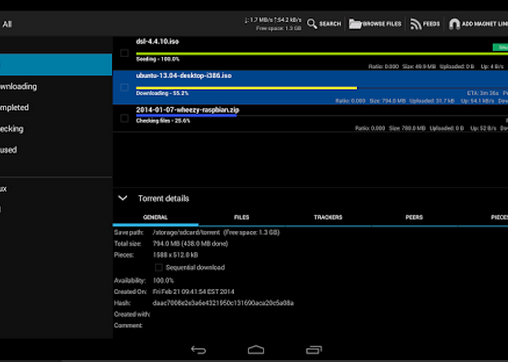Click the 'Checking files - 25.6%' status
This screenshot has height=362, width=508.
pos(163,121)
